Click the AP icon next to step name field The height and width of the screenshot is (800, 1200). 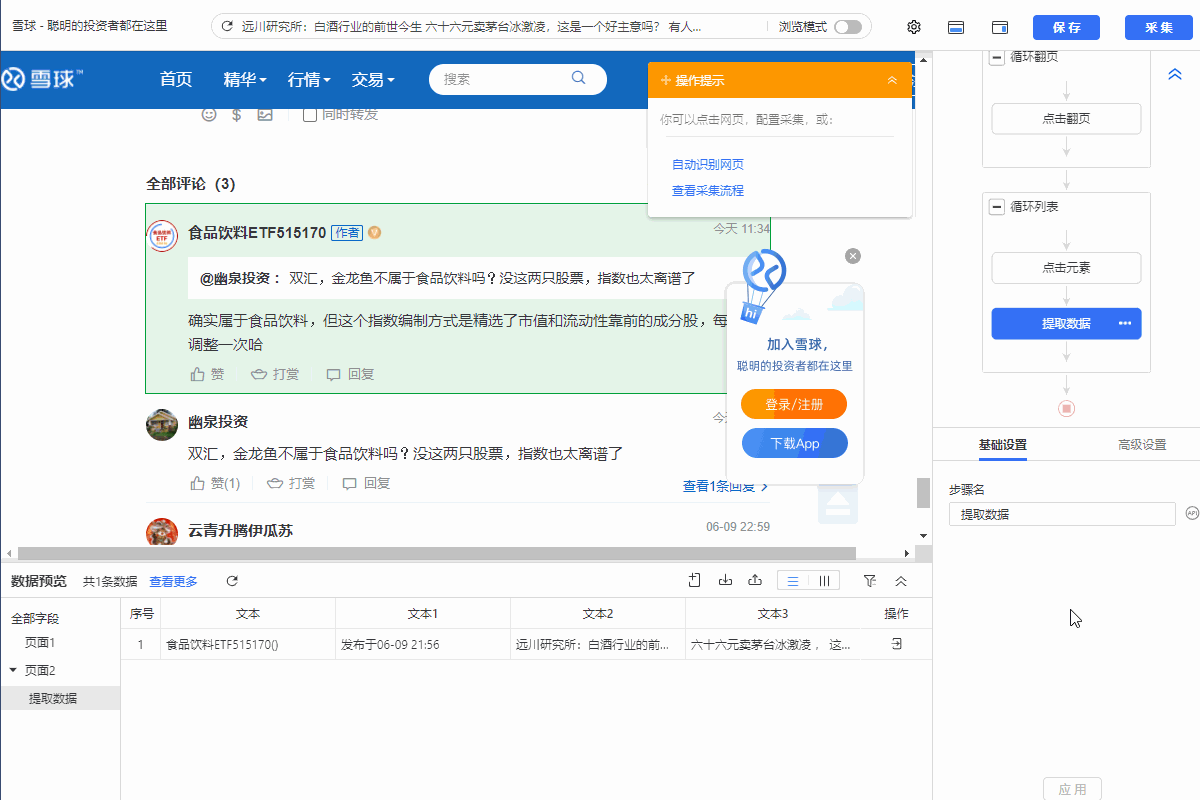1191,513
